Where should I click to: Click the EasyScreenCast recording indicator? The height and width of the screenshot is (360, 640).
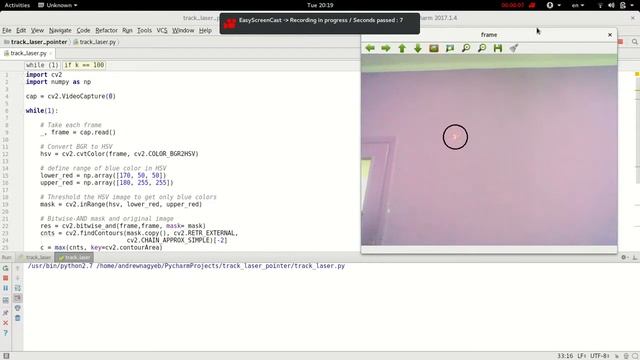click(519, 5)
